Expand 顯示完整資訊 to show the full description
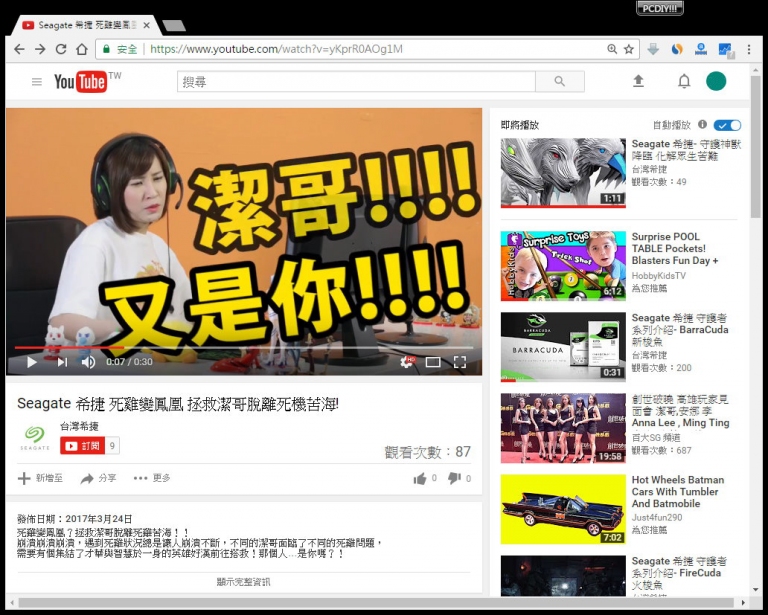 click(243, 581)
